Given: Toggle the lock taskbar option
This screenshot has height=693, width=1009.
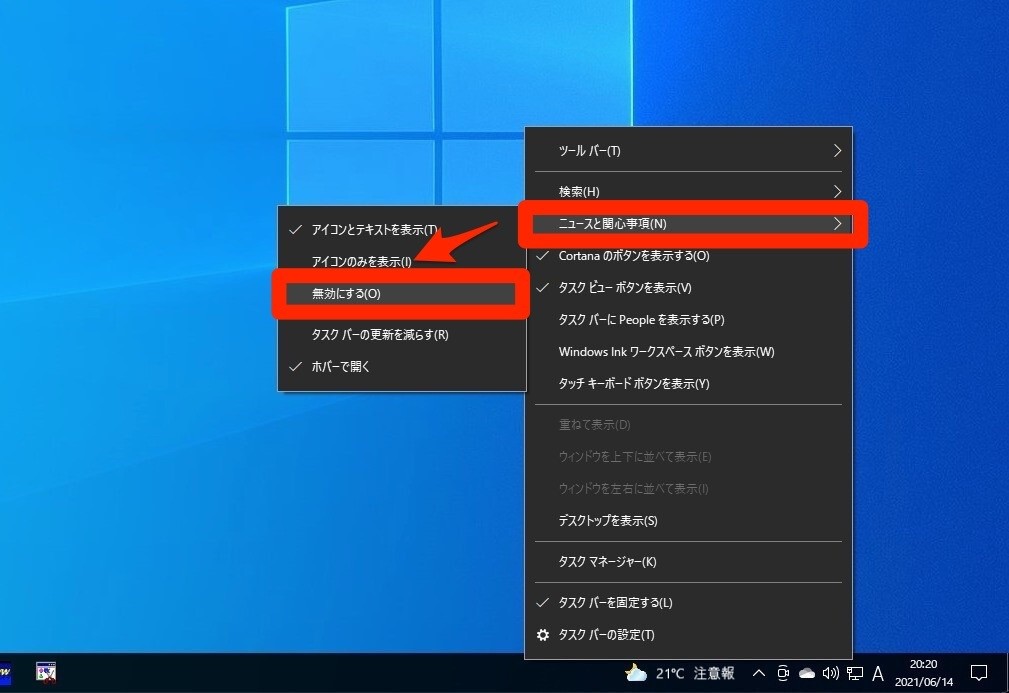Looking at the screenshot, I should (615, 603).
